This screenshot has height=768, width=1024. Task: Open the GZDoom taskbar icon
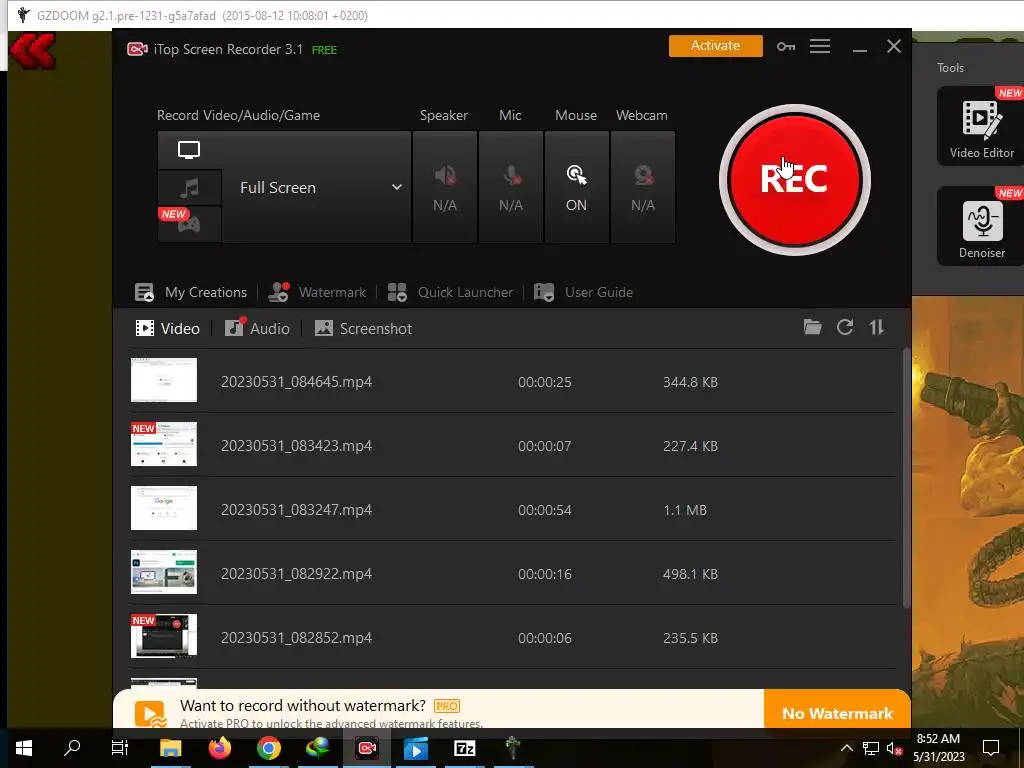[513, 748]
